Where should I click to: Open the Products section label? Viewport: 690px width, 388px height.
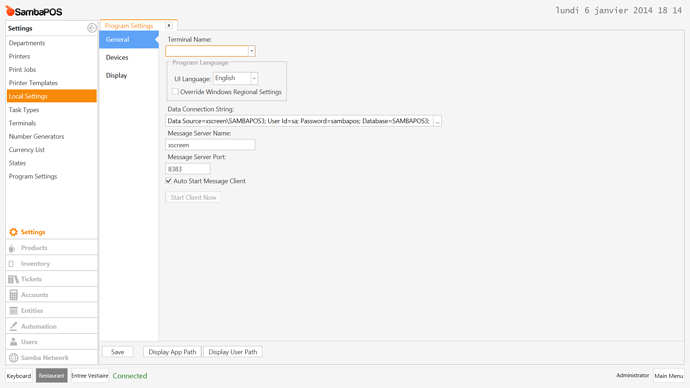(x=34, y=248)
